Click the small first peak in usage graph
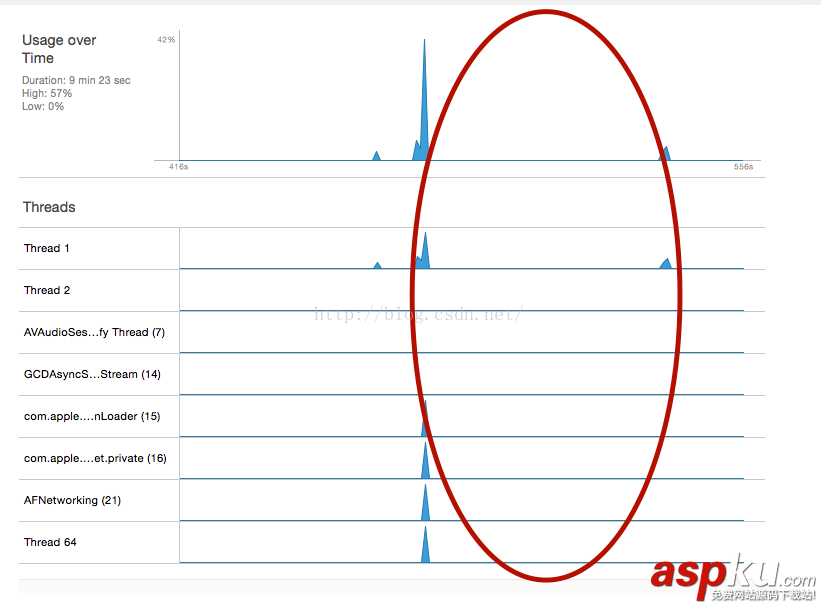The height and width of the screenshot is (607, 821). pyautogui.click(x=376, y=156)
